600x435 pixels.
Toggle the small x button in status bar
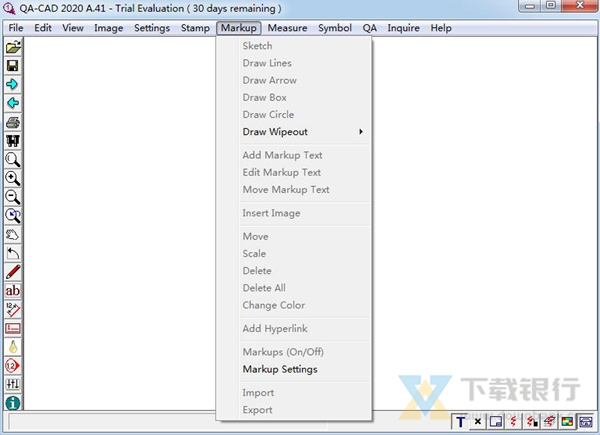tap(478, 423)
